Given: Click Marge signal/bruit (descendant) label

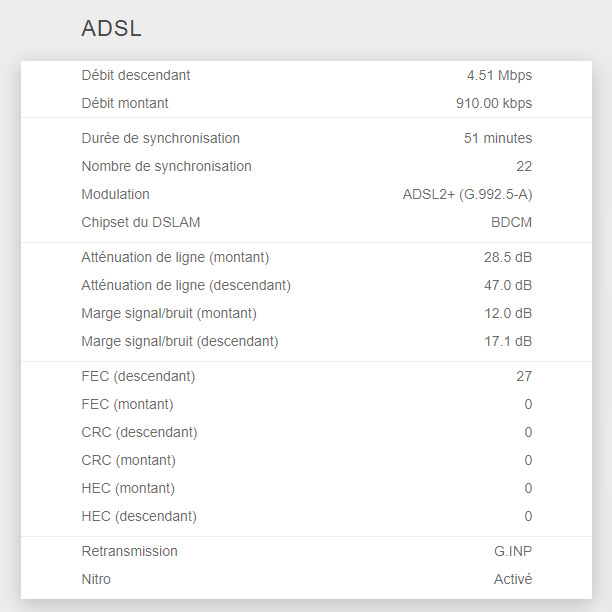Looking at the screenshot, I should [180, 342].
